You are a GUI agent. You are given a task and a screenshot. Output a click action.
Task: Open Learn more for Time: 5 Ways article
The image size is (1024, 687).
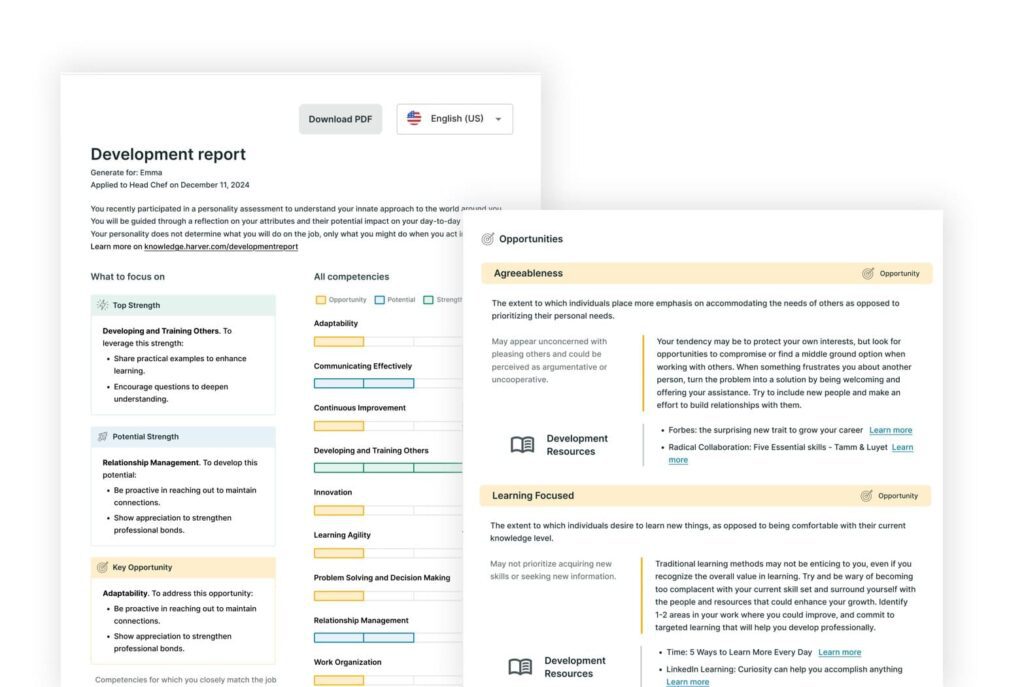point(839,652)
